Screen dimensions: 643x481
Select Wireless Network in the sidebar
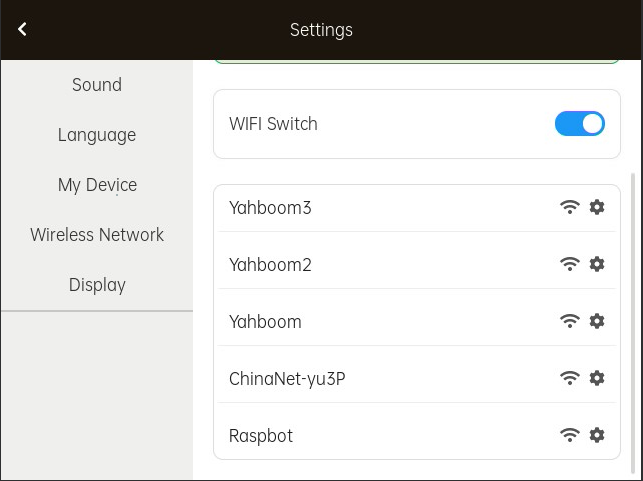97,235
